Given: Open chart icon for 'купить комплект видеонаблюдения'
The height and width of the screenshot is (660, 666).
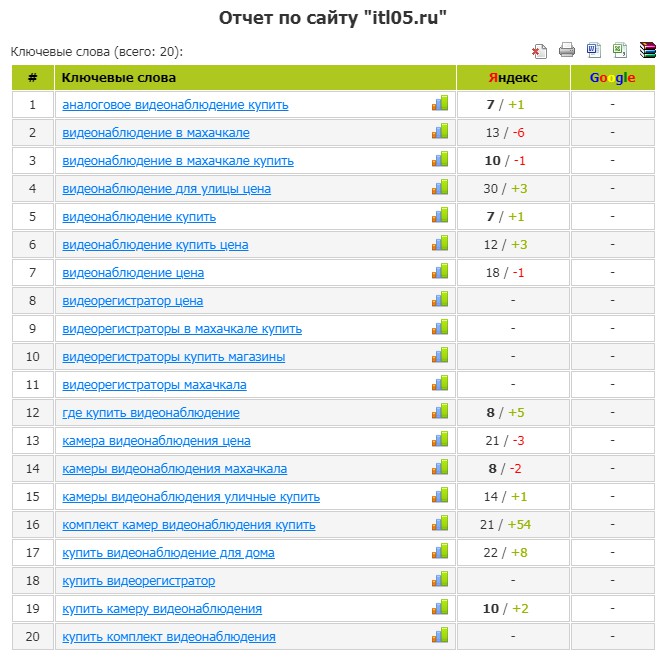Looking at the screenshot, I should pyautogui.click(x=440, y=636).
